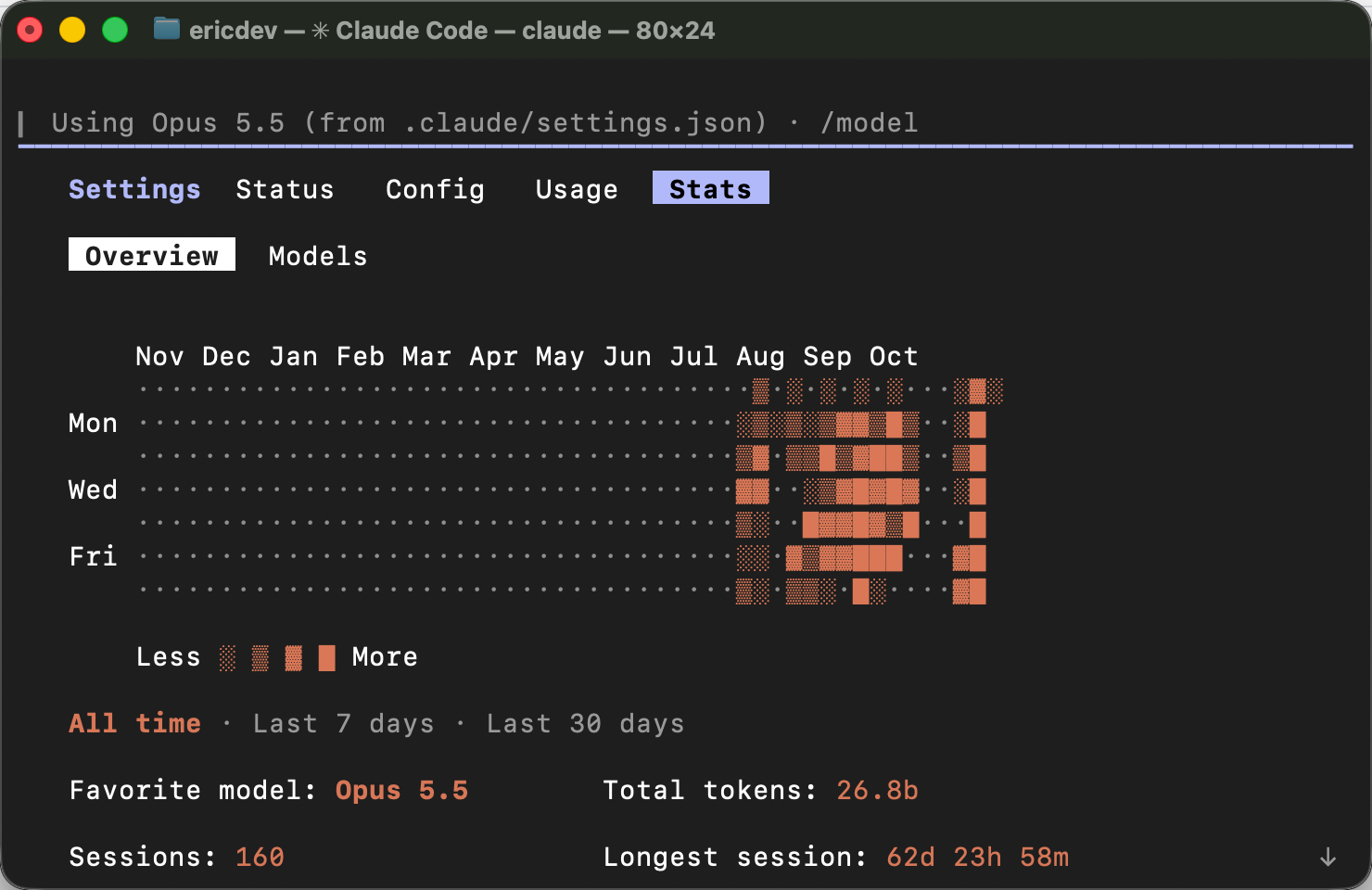Filter stats to Last 7 days

coord(343,723)
